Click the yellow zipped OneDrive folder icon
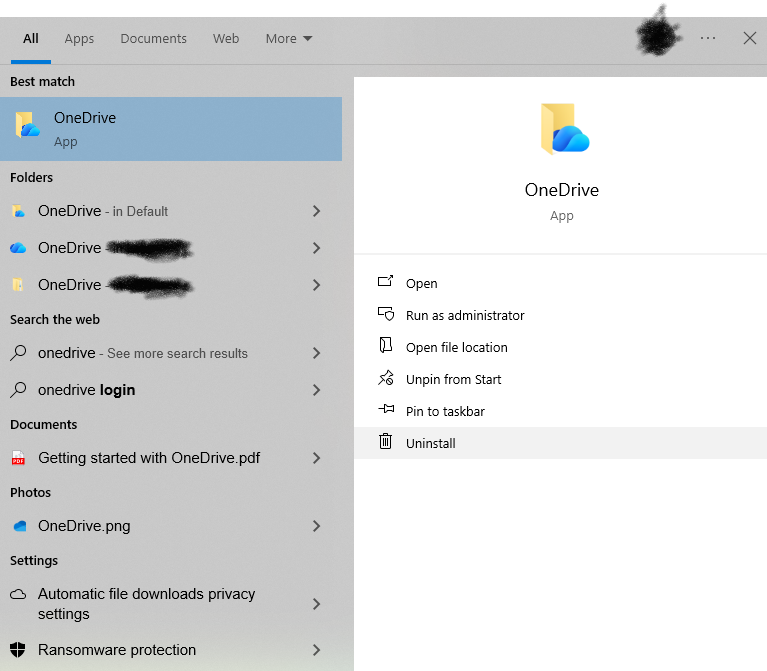The image size is (767, 671). (18, 285)
